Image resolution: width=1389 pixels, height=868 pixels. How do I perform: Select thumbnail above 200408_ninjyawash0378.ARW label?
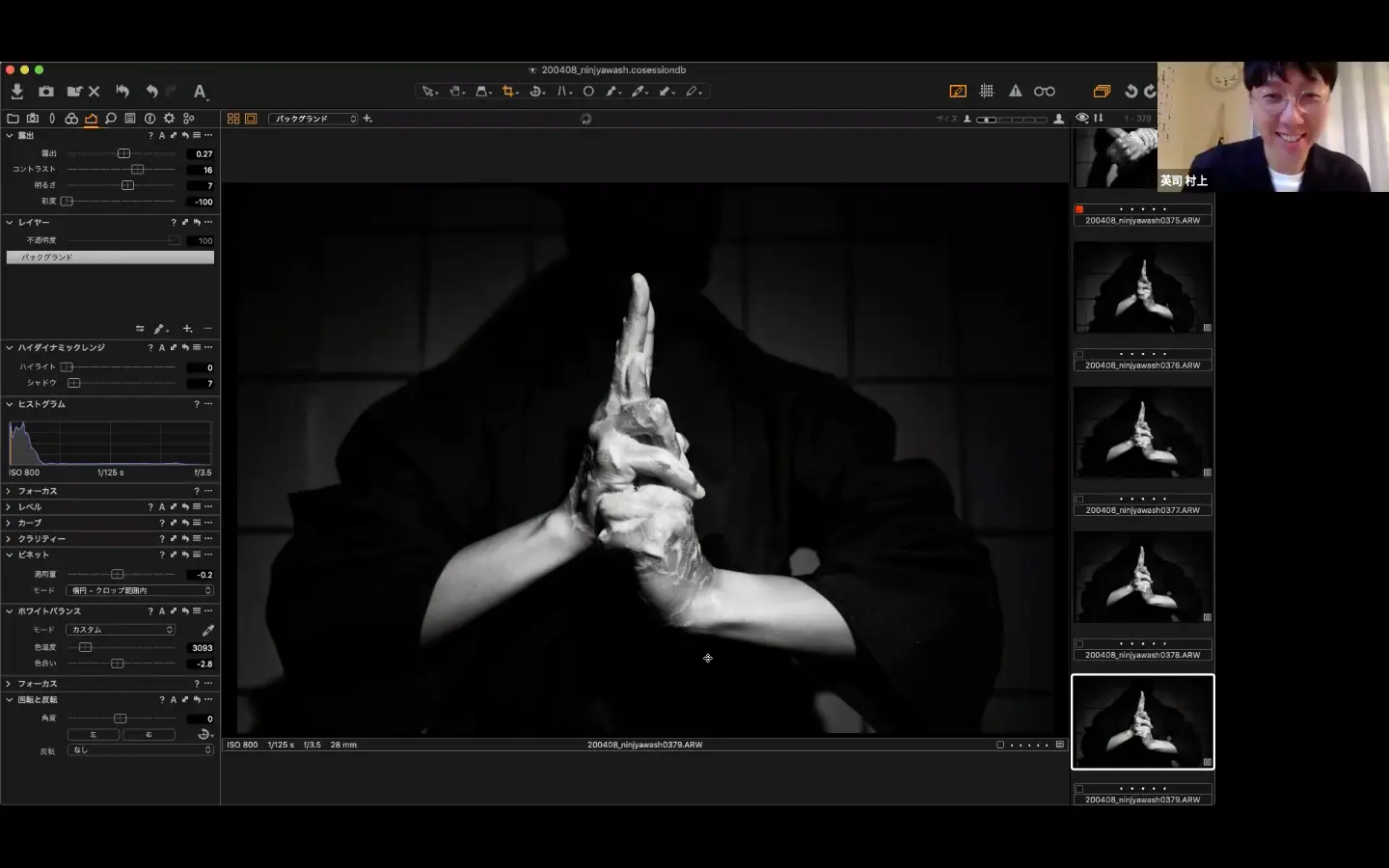click(x=1143, y=577)
